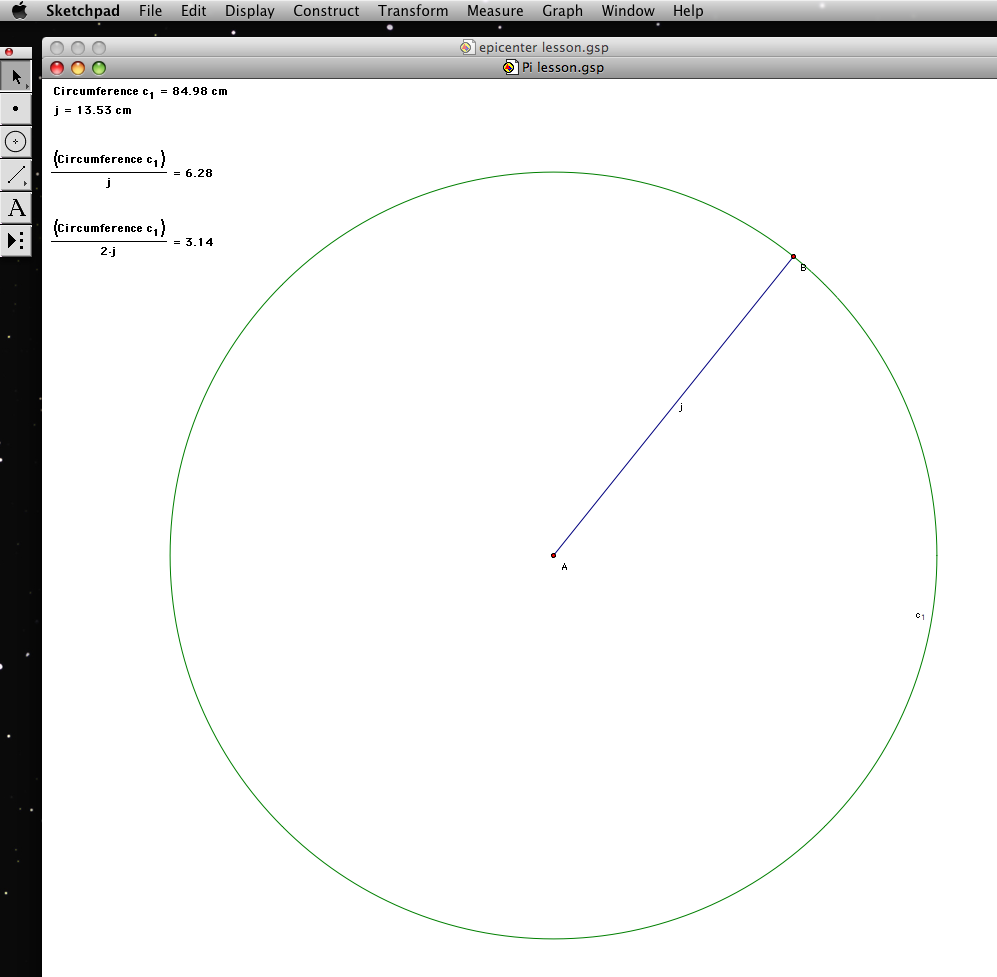
Task: Open the Edit menu
Action: 193,11
